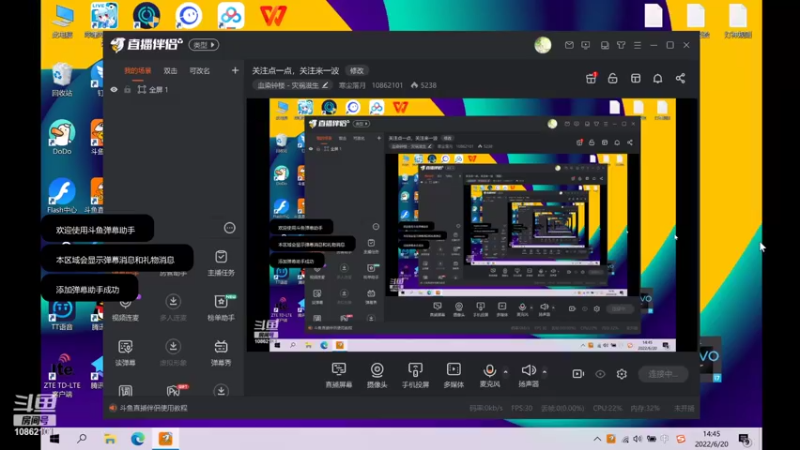
Task: Open the skin shirt icon
Action: point(621,45)
